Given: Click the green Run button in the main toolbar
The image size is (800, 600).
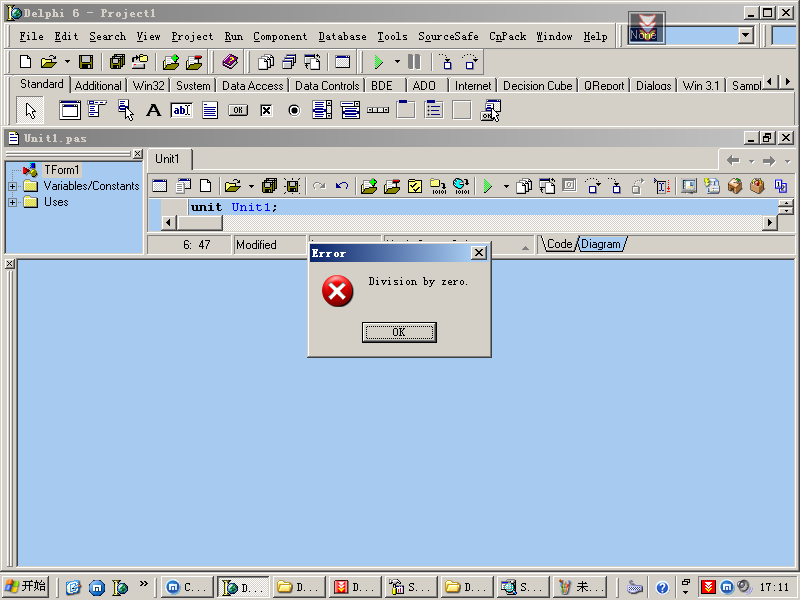Looking at the screenshot, I should [x=379, y=62].
